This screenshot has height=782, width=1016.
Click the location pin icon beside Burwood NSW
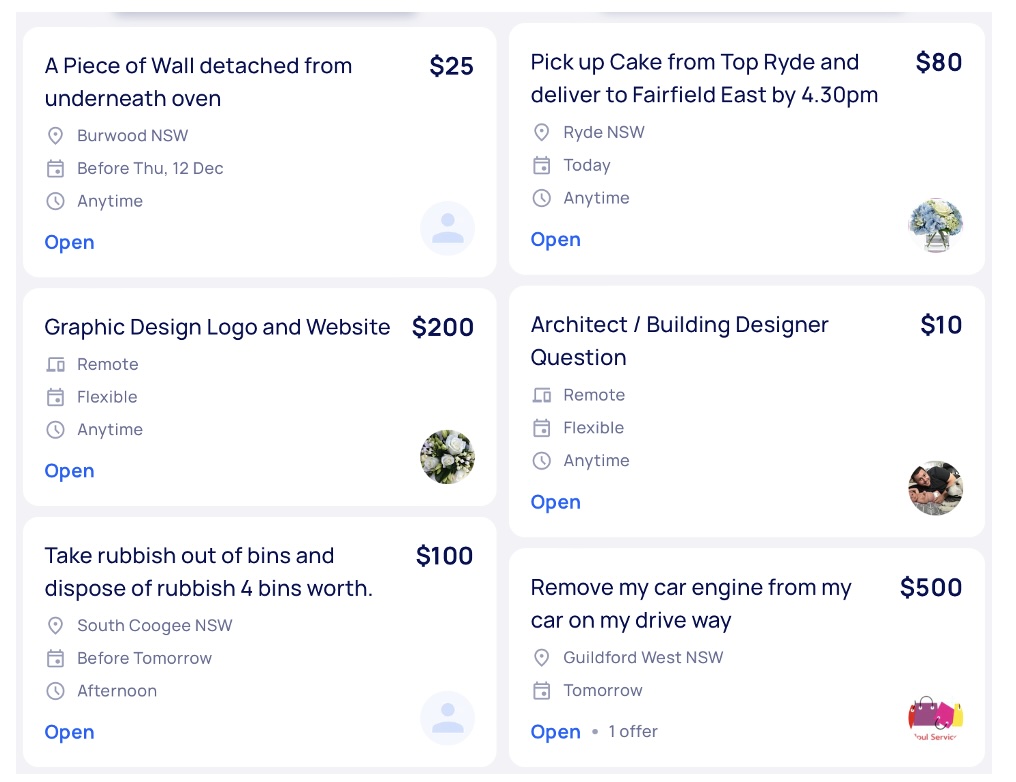[x=56, y=135]
